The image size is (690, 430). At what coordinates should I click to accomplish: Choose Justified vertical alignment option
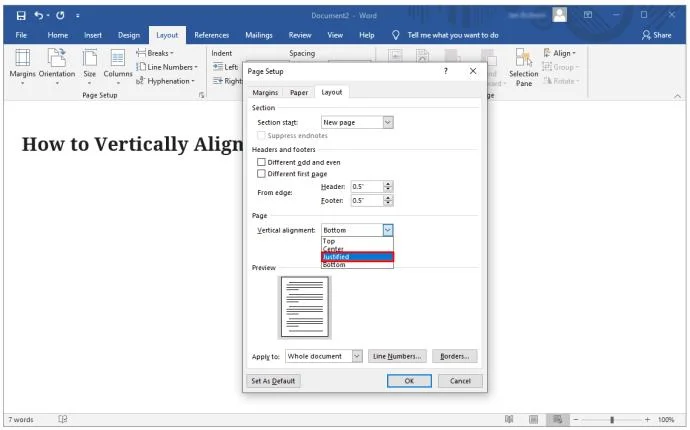click(x=357, y=257)
